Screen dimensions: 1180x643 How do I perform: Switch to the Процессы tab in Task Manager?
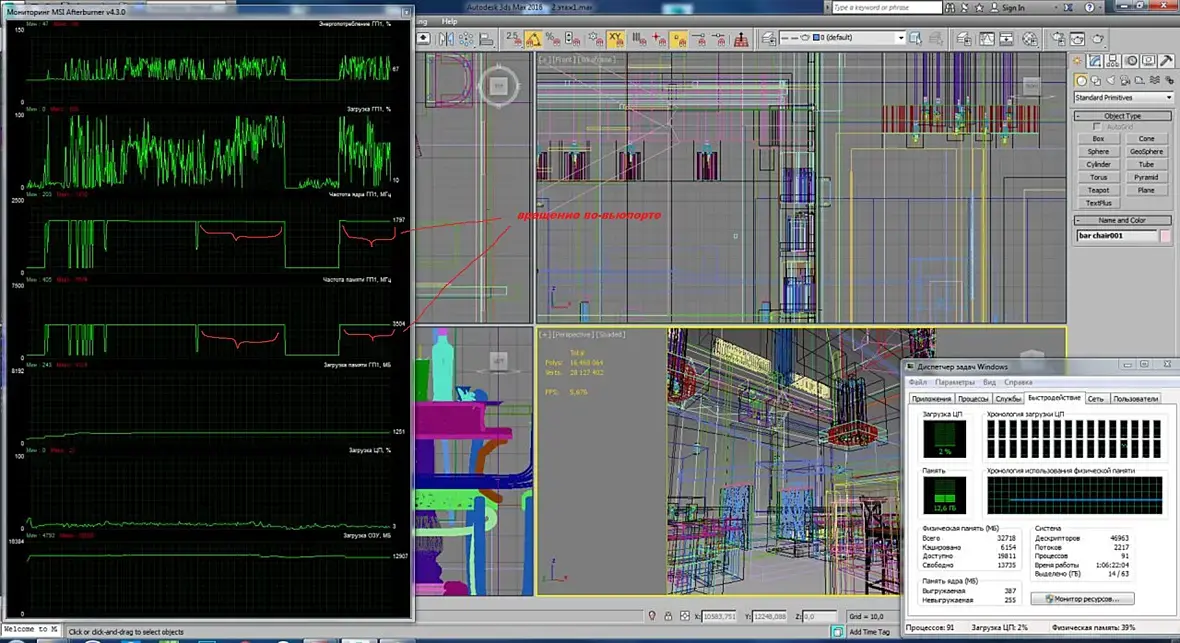[973, 398]
